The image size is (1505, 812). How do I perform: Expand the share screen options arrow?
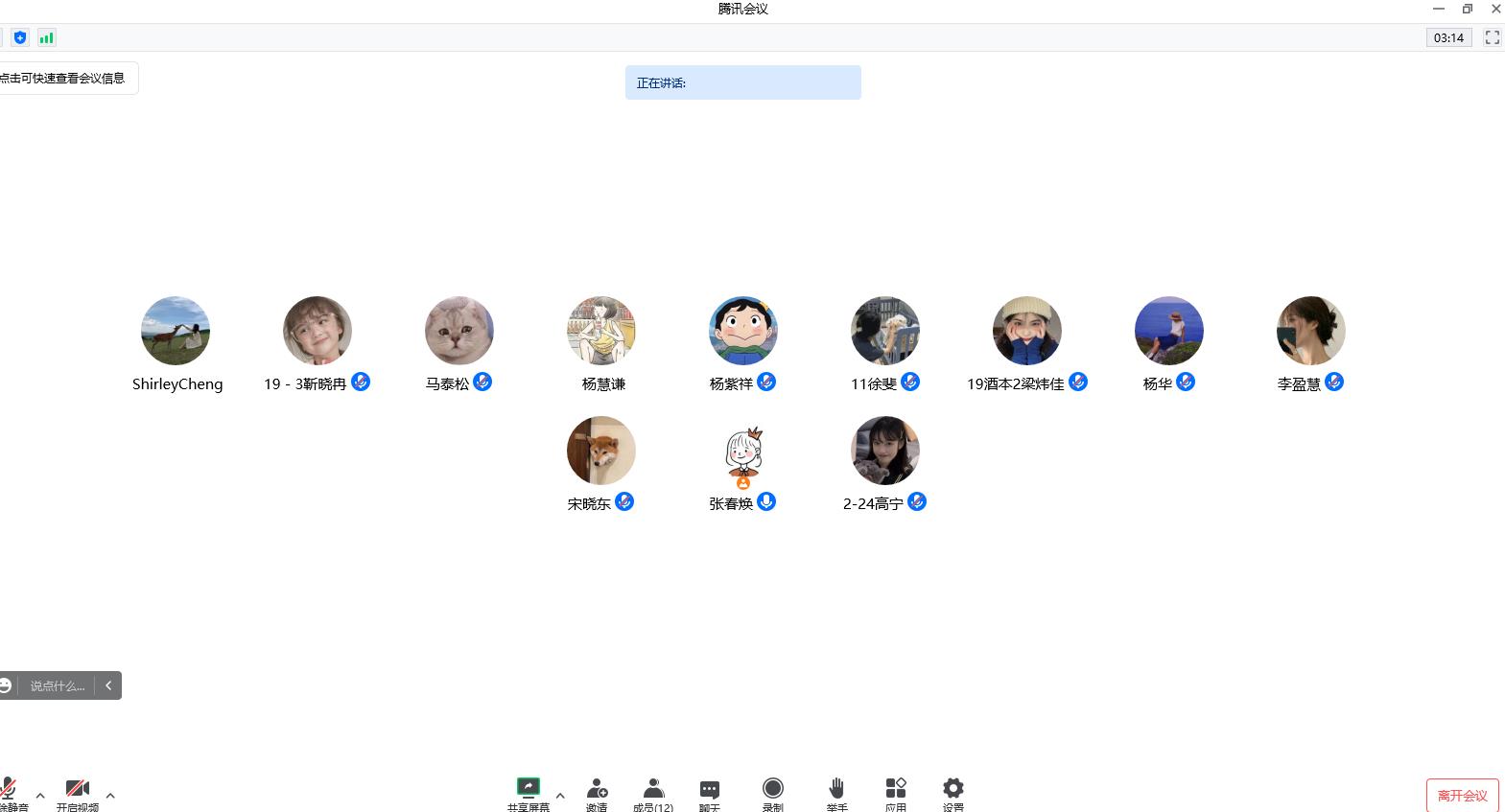coord(560,795)
